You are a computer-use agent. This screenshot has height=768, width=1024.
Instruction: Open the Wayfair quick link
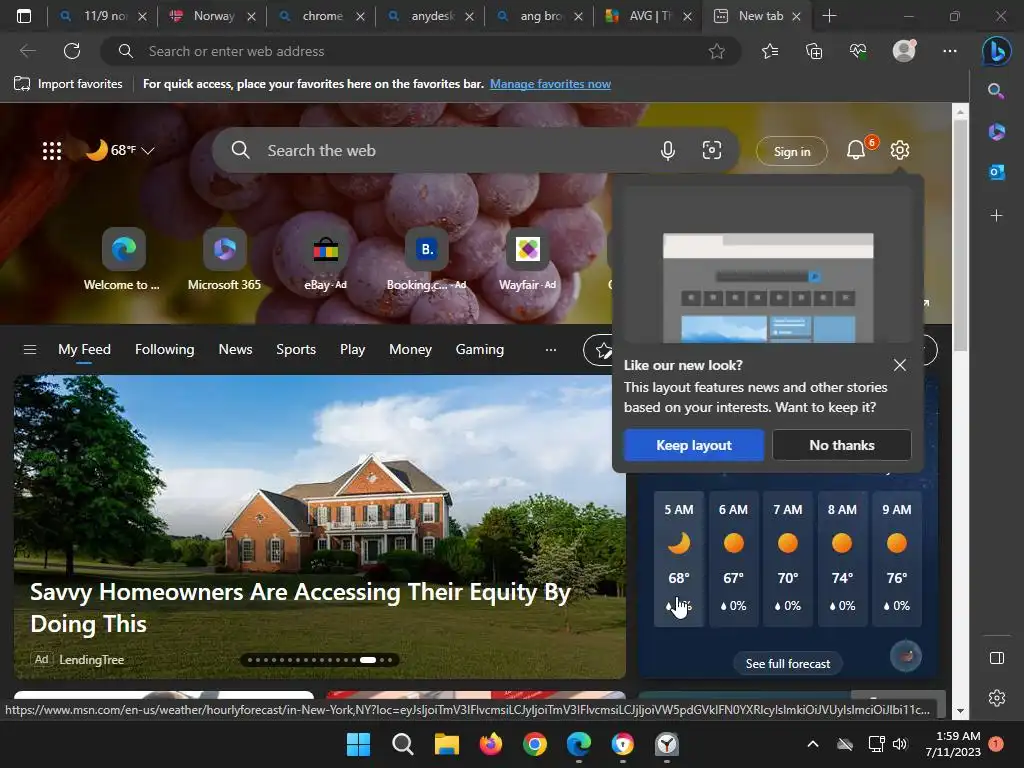click(528, 259)
